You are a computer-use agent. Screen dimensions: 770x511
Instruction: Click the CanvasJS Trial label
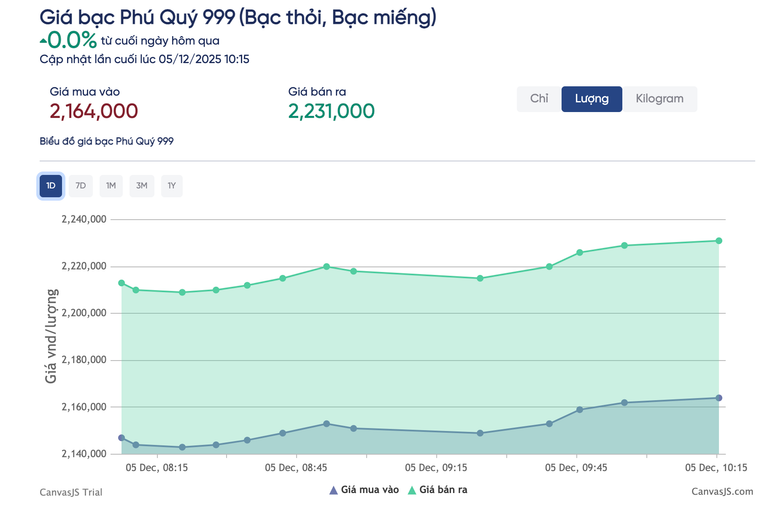click(x=71, y=491)
